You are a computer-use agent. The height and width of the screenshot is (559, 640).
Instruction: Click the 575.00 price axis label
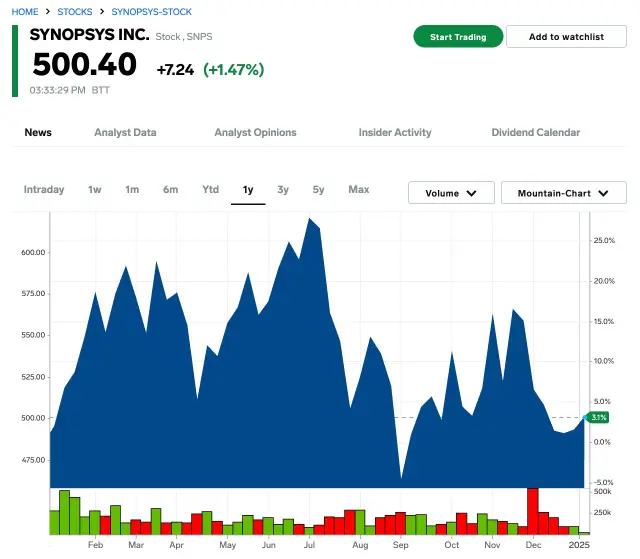click(33, 294)
